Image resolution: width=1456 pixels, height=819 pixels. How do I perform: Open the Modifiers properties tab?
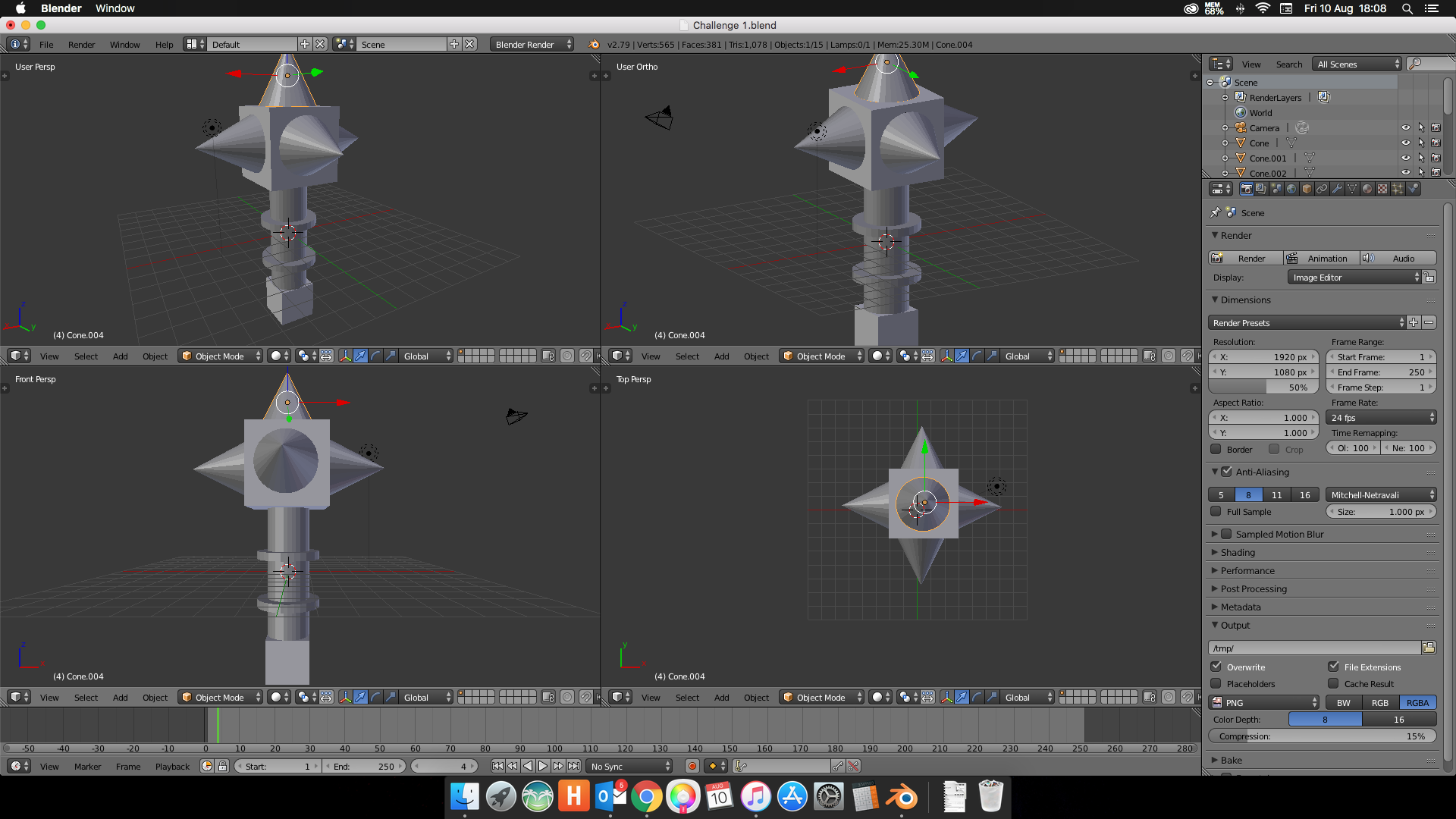(x=1337, y=189)
